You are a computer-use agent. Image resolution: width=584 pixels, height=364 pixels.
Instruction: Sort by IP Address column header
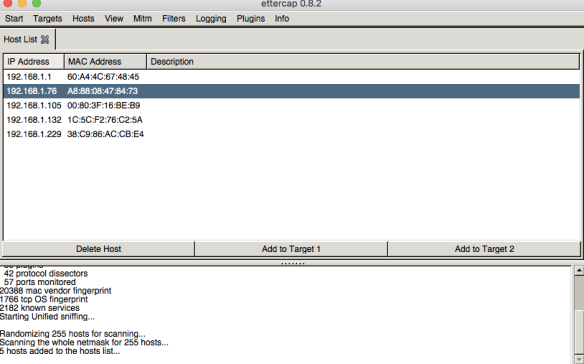tap(34, 61)
